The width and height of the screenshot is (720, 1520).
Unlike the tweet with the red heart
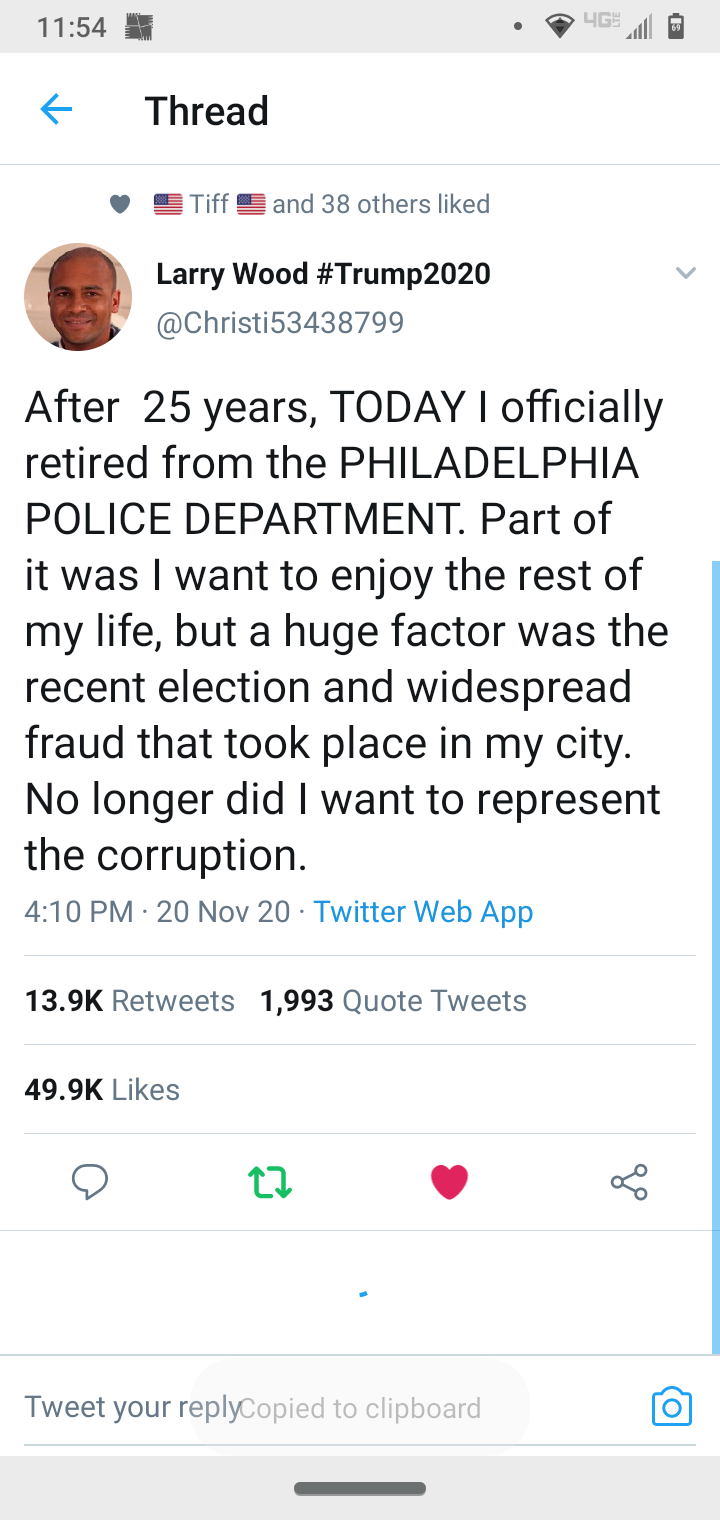click(x=449, y=1182)
